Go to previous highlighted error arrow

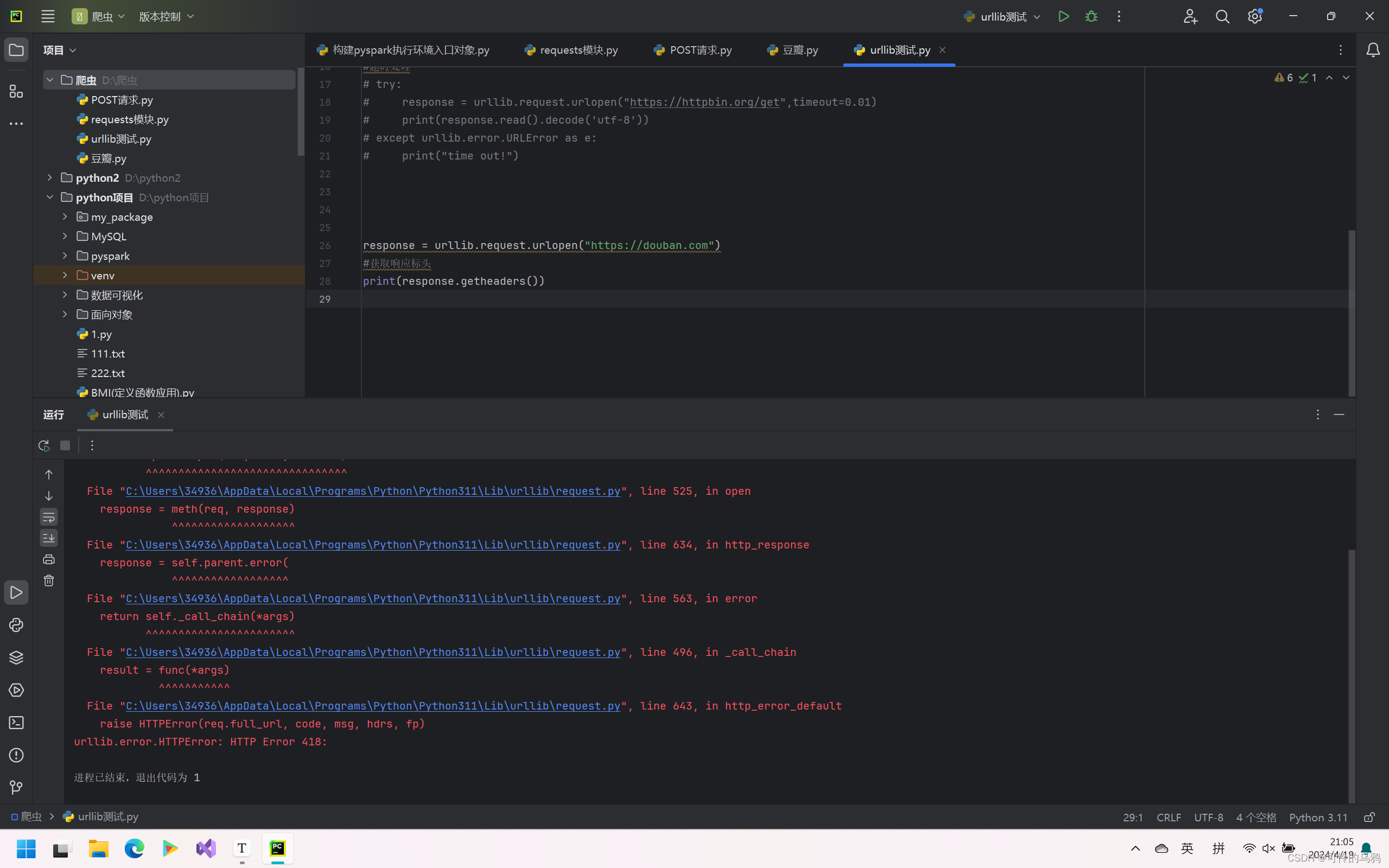point(1329,78)
